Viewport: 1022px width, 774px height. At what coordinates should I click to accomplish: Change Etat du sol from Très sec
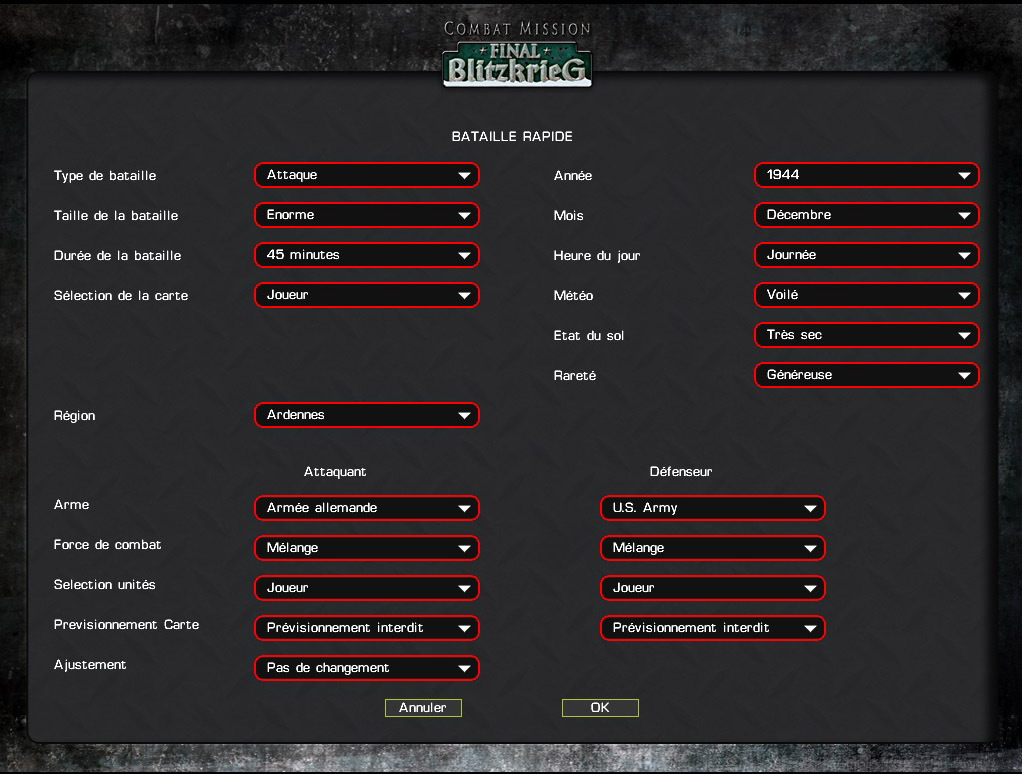pyautogui.click(x=867, y=336)
